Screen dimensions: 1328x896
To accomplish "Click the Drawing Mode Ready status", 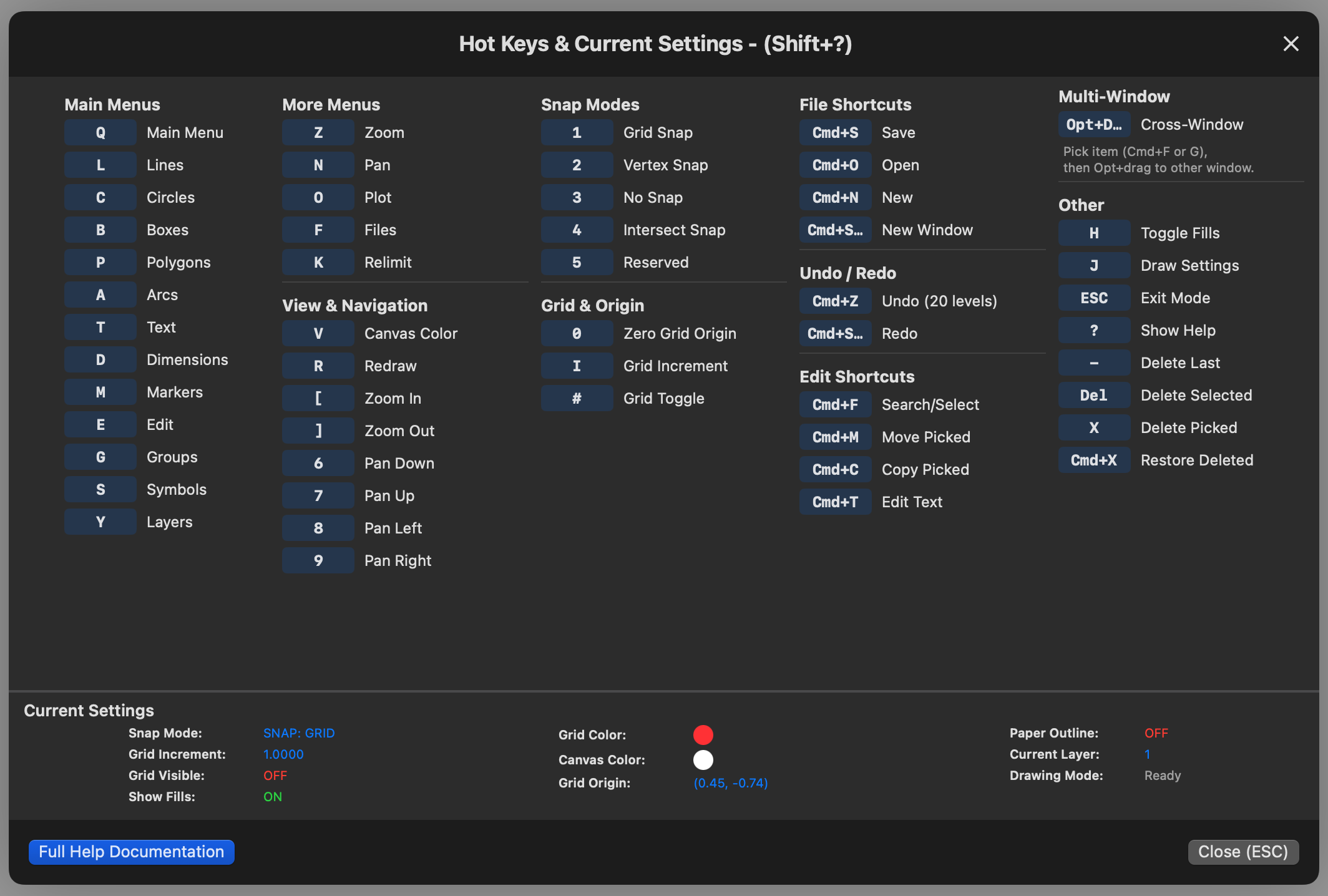I will click(1163, 776).
